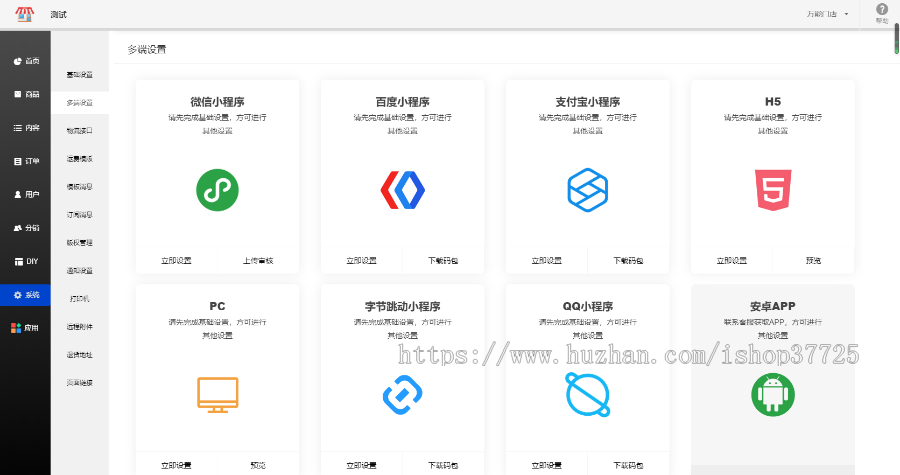Open 分销 in the dark sidebar
This screenshot has height=475, width=900.
pyautogui.click(x=25, y=228)
